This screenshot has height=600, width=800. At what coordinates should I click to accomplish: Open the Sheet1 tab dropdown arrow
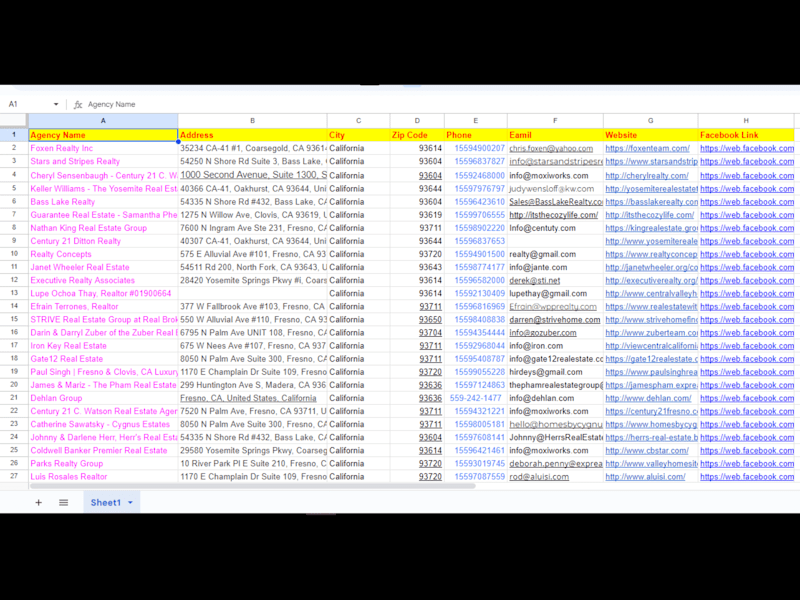pos(131,503)
